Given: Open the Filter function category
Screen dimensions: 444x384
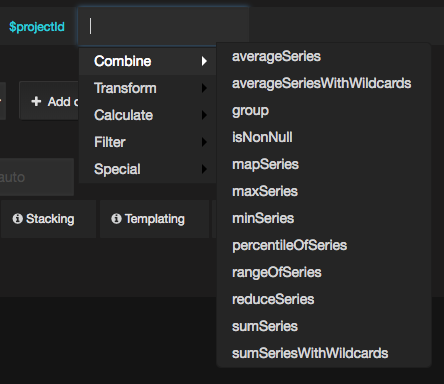Looking at the screenshot, I should 148,142.
